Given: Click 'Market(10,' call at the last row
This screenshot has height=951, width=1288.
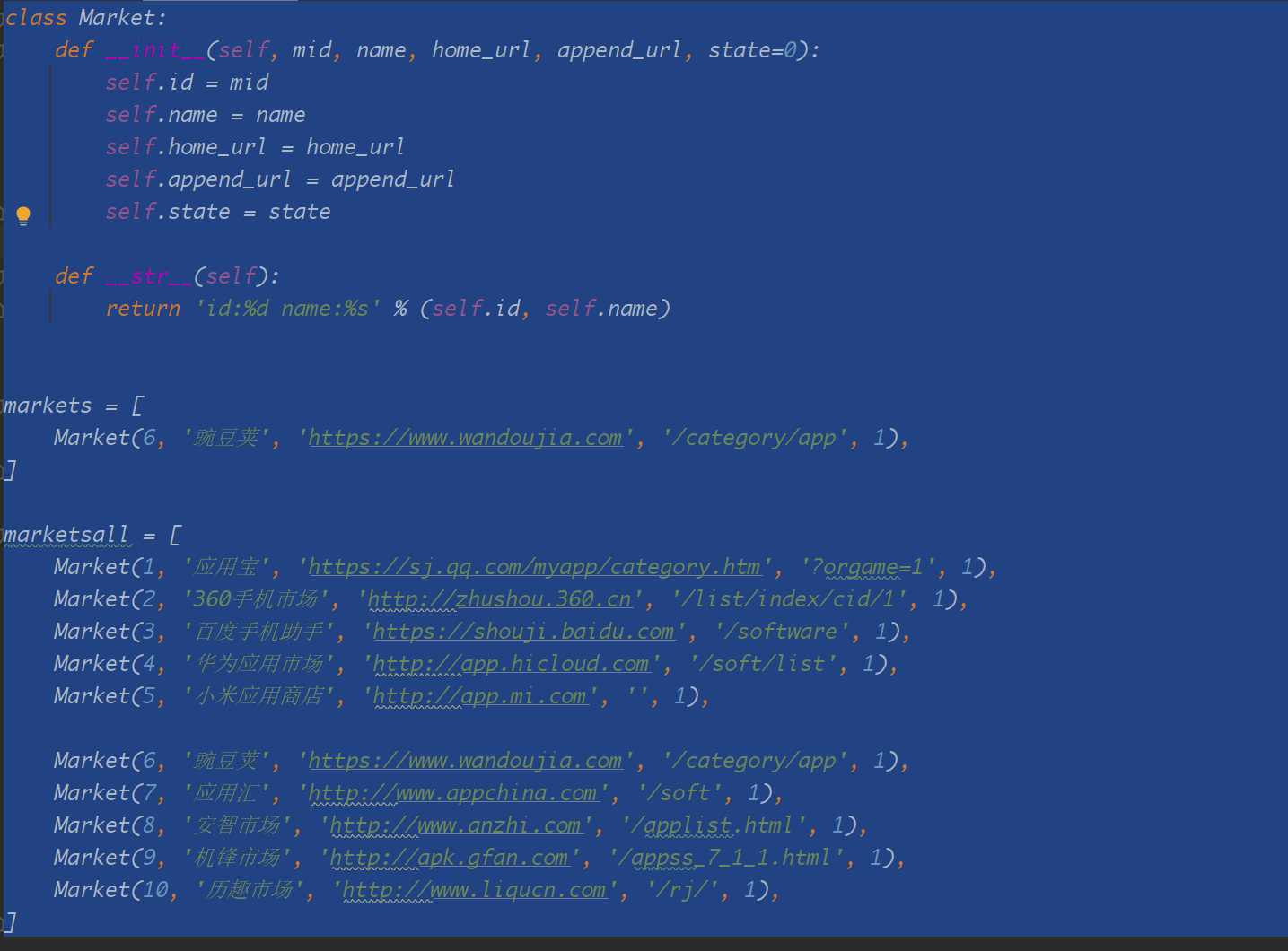Looking at the screenshot, I should [115, 890].
